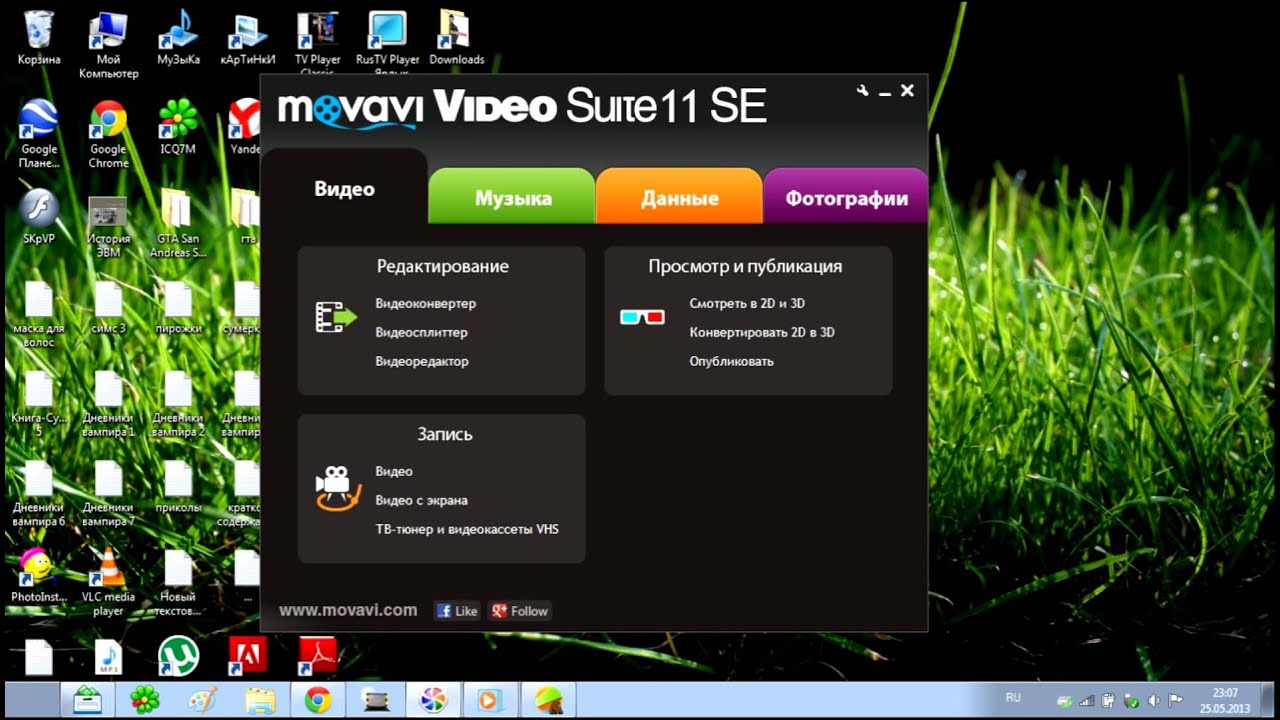Screen dimensions: 1280x720
Task: Select Дневники вампира 6 document
Action: tap(39, 493)
